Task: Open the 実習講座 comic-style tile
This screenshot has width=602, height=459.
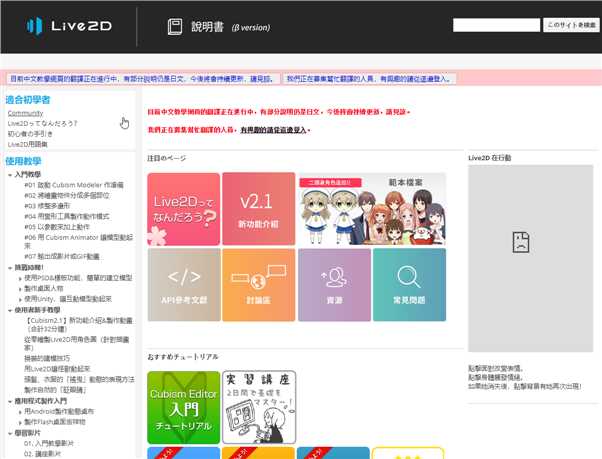Action: (259, 407)
